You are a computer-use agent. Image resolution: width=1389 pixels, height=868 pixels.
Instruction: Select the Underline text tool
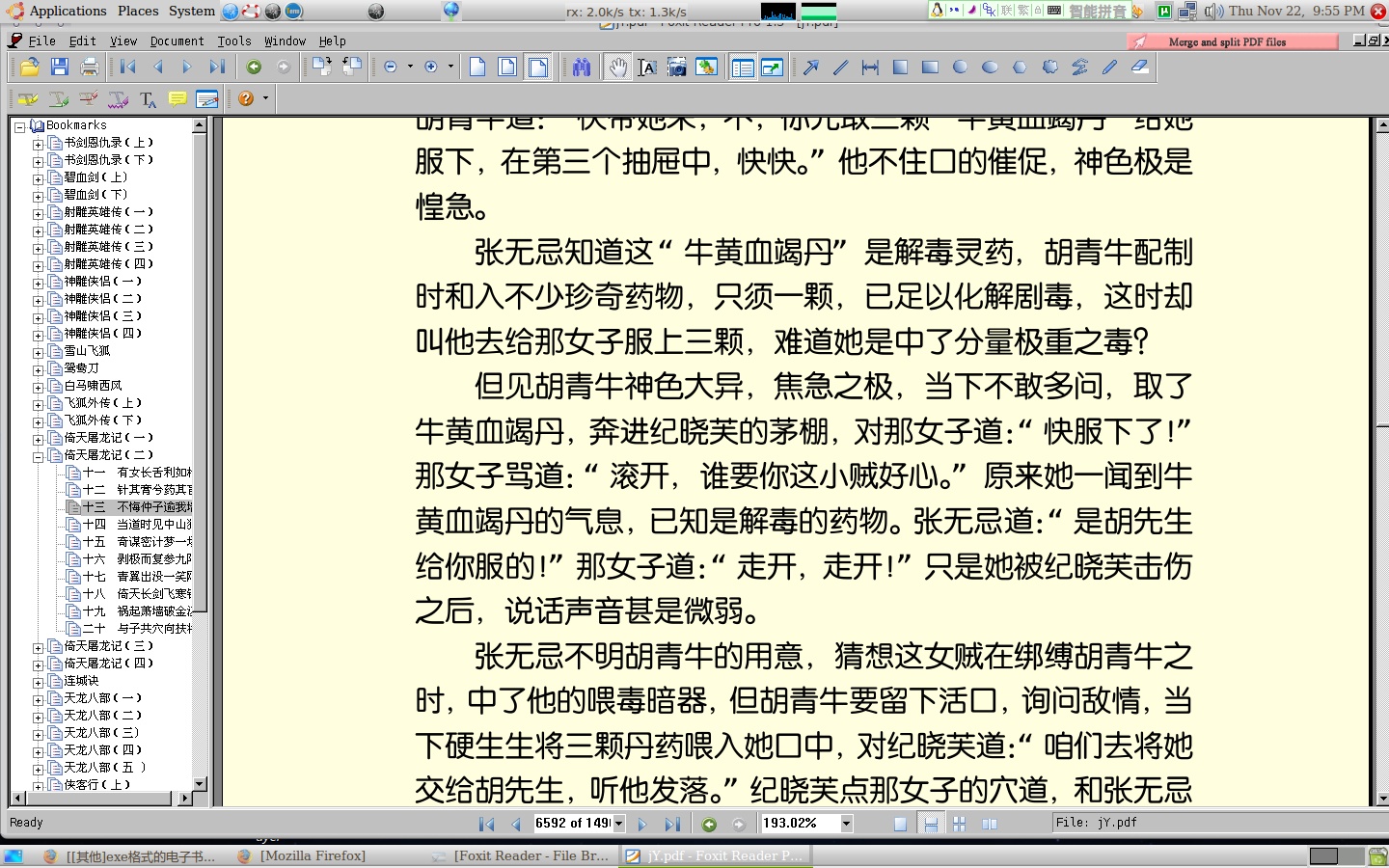pyautogui.click(x=58, y=98)
